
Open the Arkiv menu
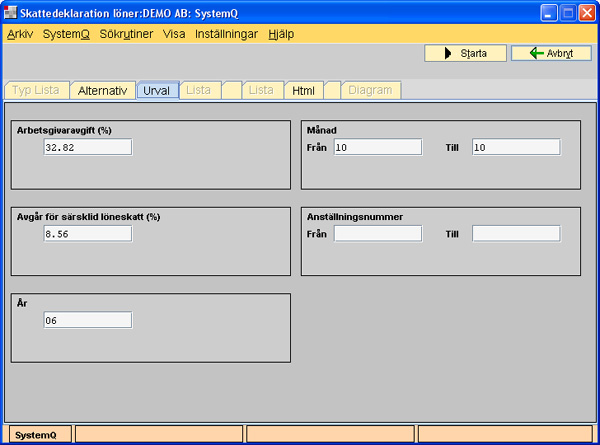point(20,33)
